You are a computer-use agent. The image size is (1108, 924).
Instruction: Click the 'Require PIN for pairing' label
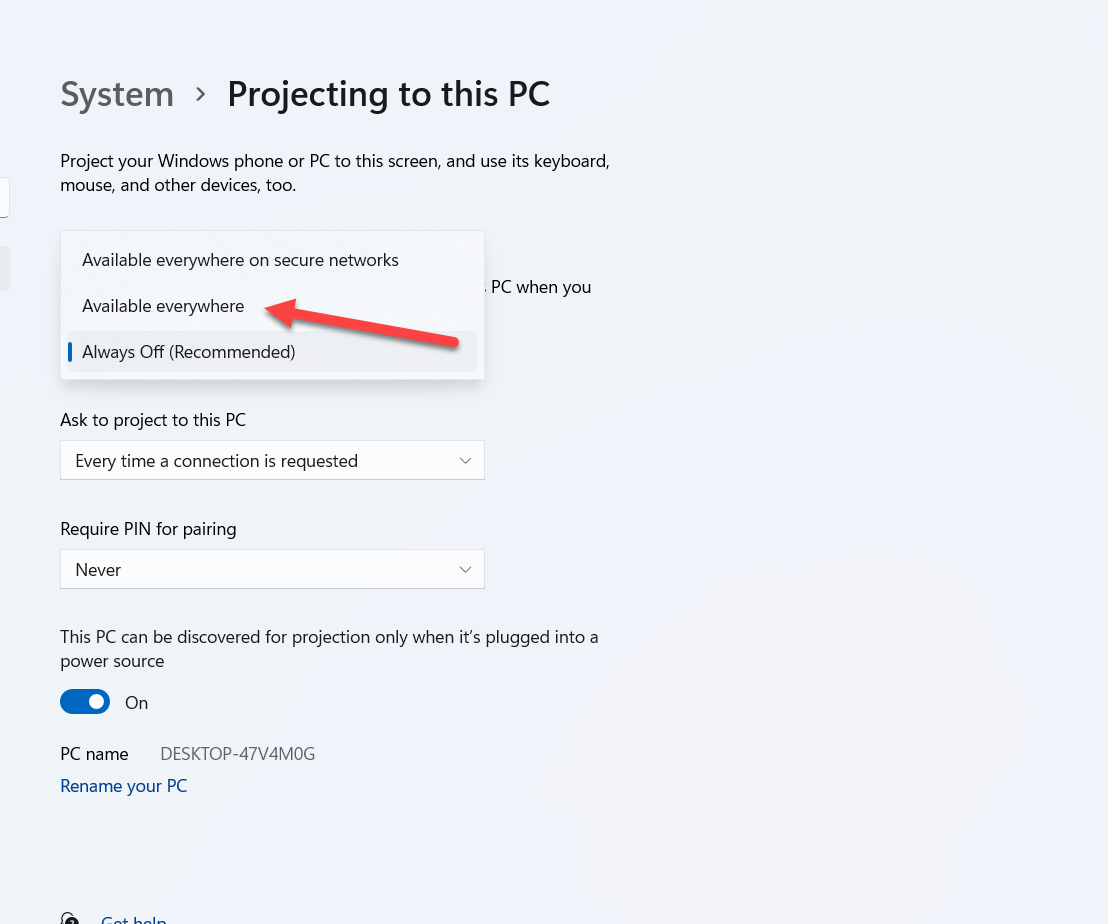click(148, 529)
